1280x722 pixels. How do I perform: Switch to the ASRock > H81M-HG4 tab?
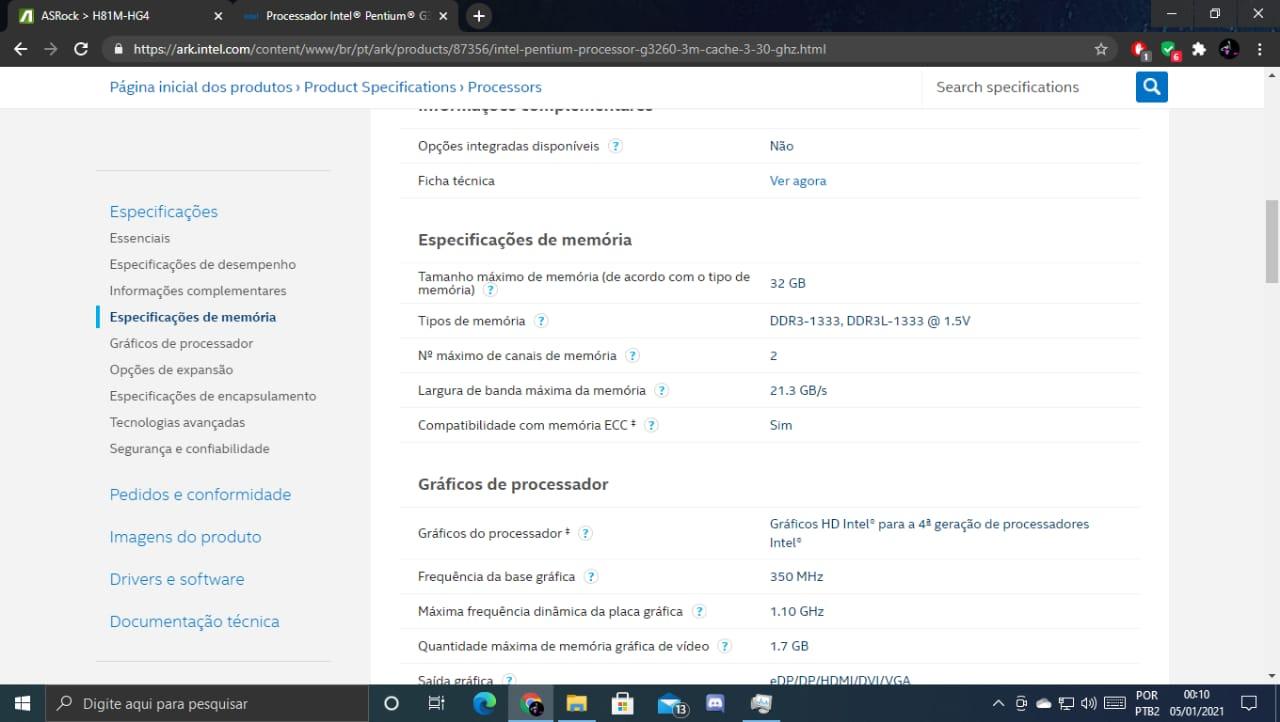(115, 16)
